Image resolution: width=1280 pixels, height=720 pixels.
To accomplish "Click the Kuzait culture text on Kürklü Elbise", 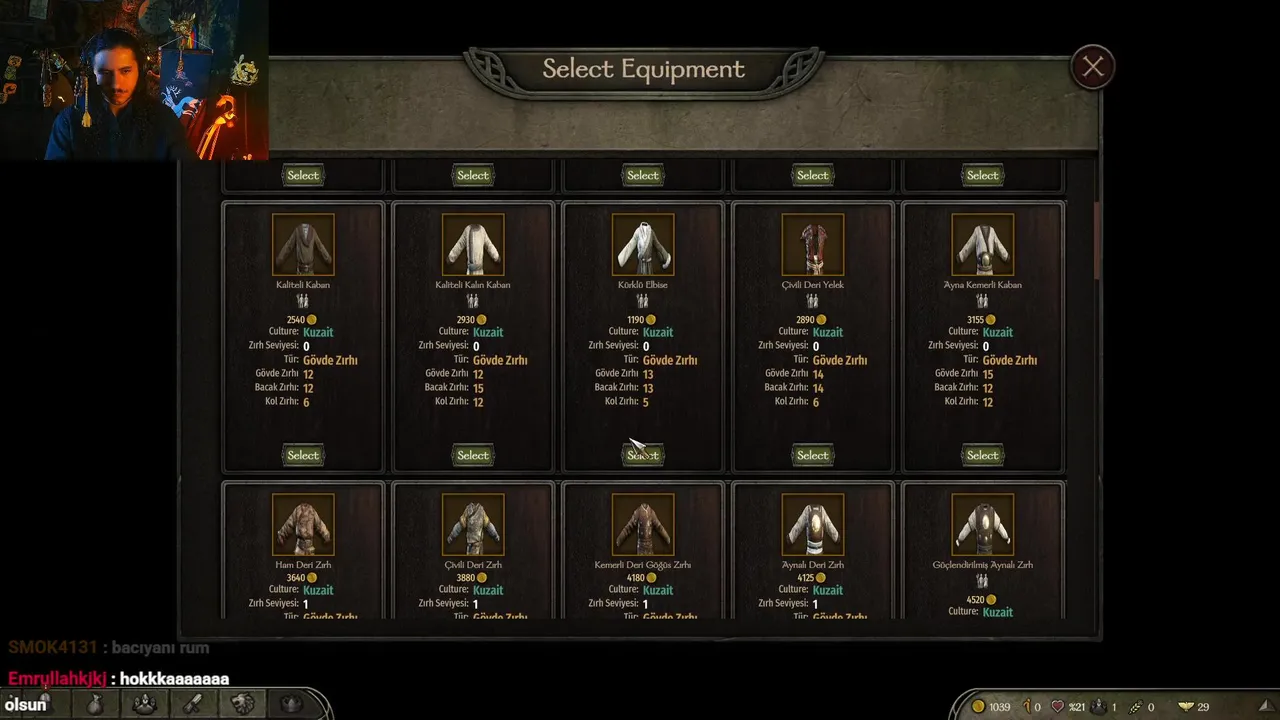I will (x=658, y=332).
